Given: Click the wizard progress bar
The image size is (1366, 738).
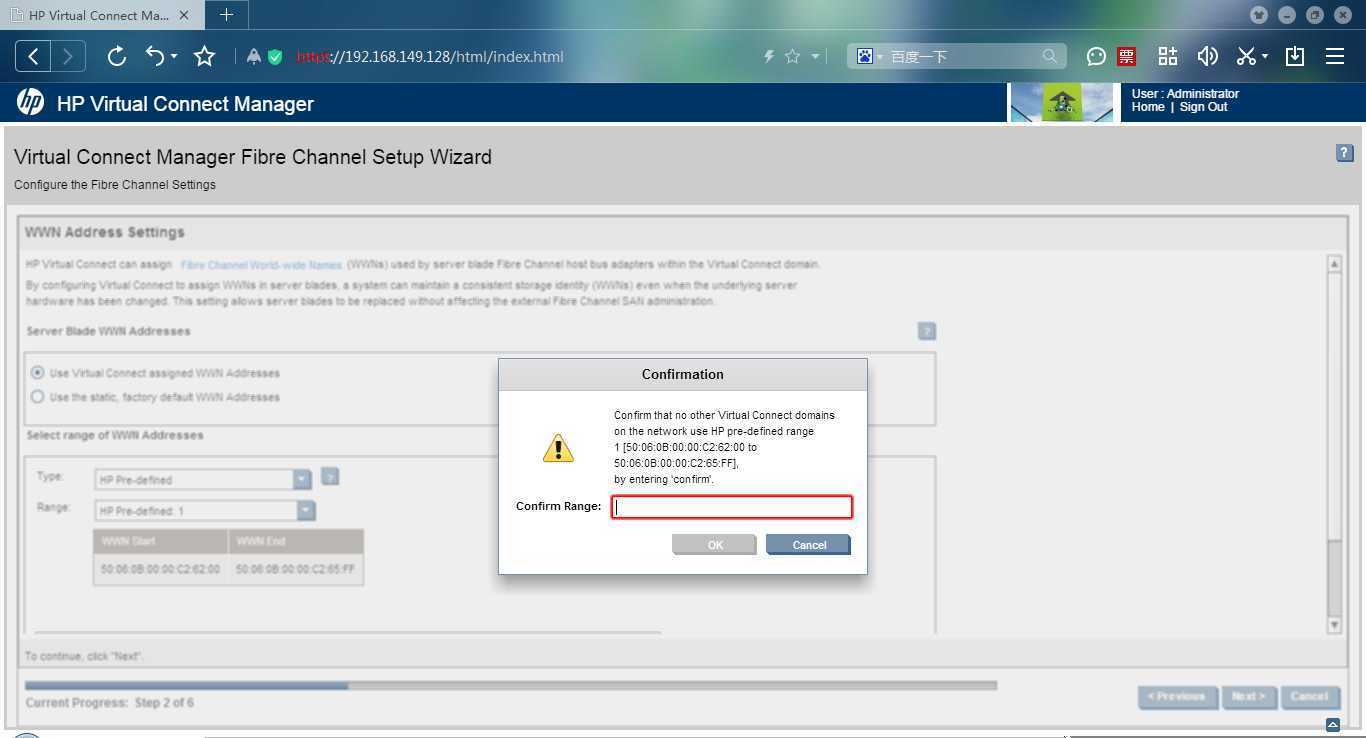Looking at the screenshot, I should pyautogui.click(x=511, y=685).
